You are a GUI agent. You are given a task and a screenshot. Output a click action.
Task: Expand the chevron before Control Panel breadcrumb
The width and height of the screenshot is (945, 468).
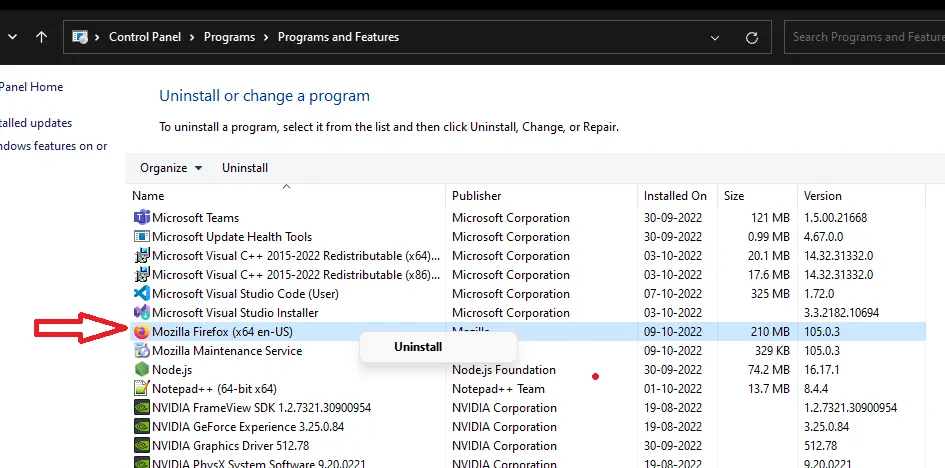(96, 37)
